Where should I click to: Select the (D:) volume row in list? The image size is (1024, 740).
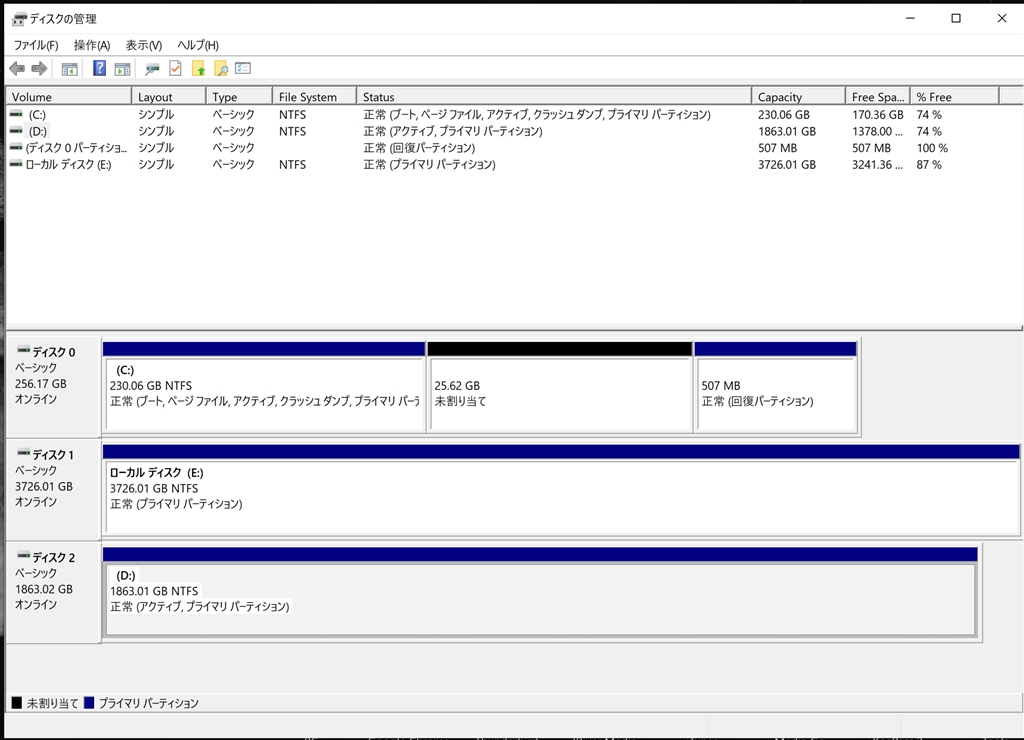[38, 131]
